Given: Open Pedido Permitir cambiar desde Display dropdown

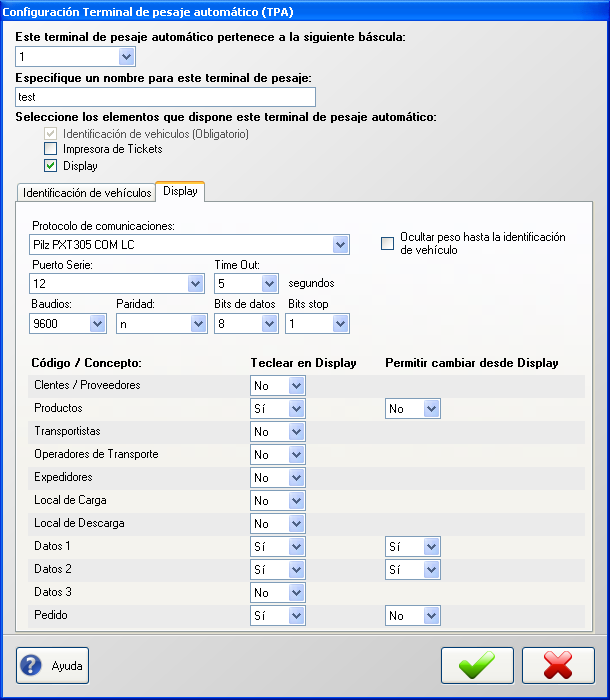Looking at the screenshot, I should 413,616.
